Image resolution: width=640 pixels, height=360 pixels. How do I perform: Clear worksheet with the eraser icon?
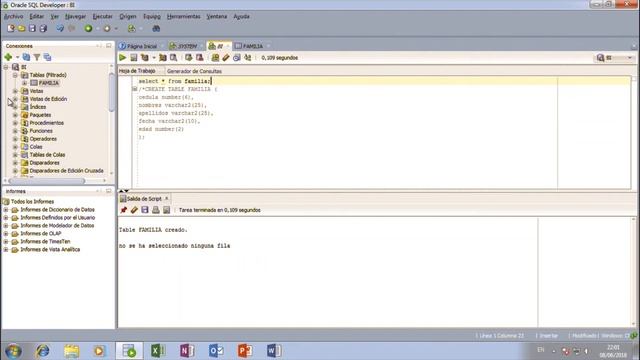coord(226,58)
